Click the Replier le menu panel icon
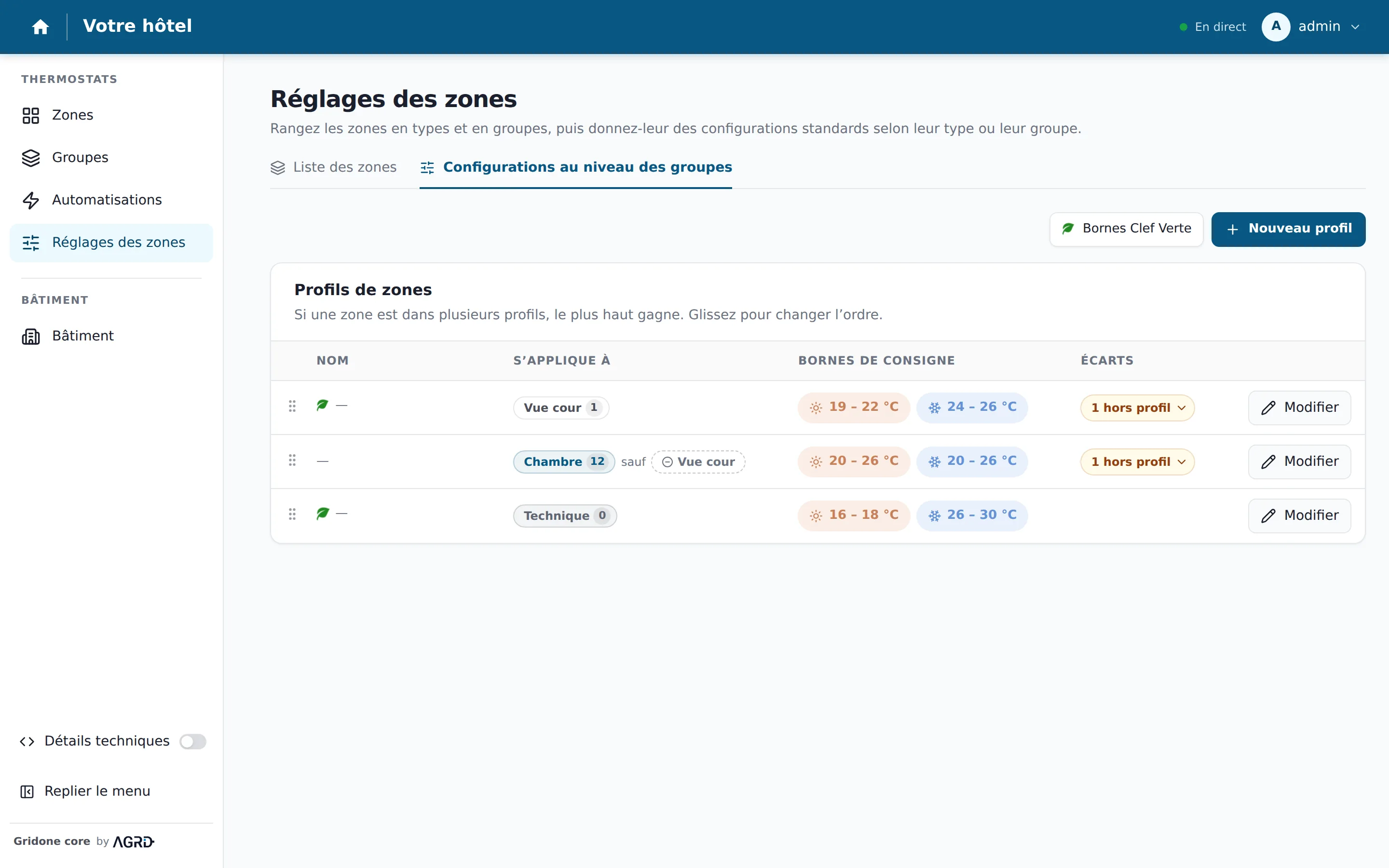The width and height of the screenshot is (1389, 868). [x=27, y=792]
